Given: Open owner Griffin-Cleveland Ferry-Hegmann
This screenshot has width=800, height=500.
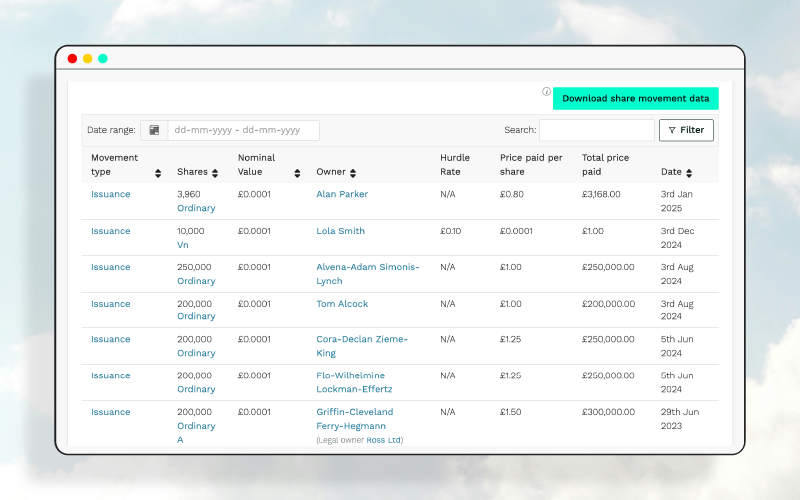Looking at the screenshot, I should coord(355,419).
